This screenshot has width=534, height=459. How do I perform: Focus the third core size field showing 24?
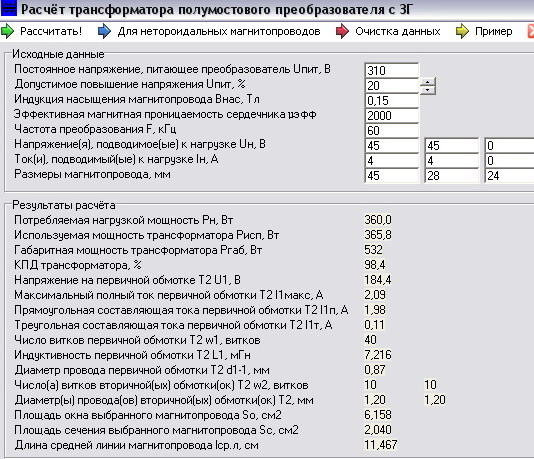[x=509, y=175]
